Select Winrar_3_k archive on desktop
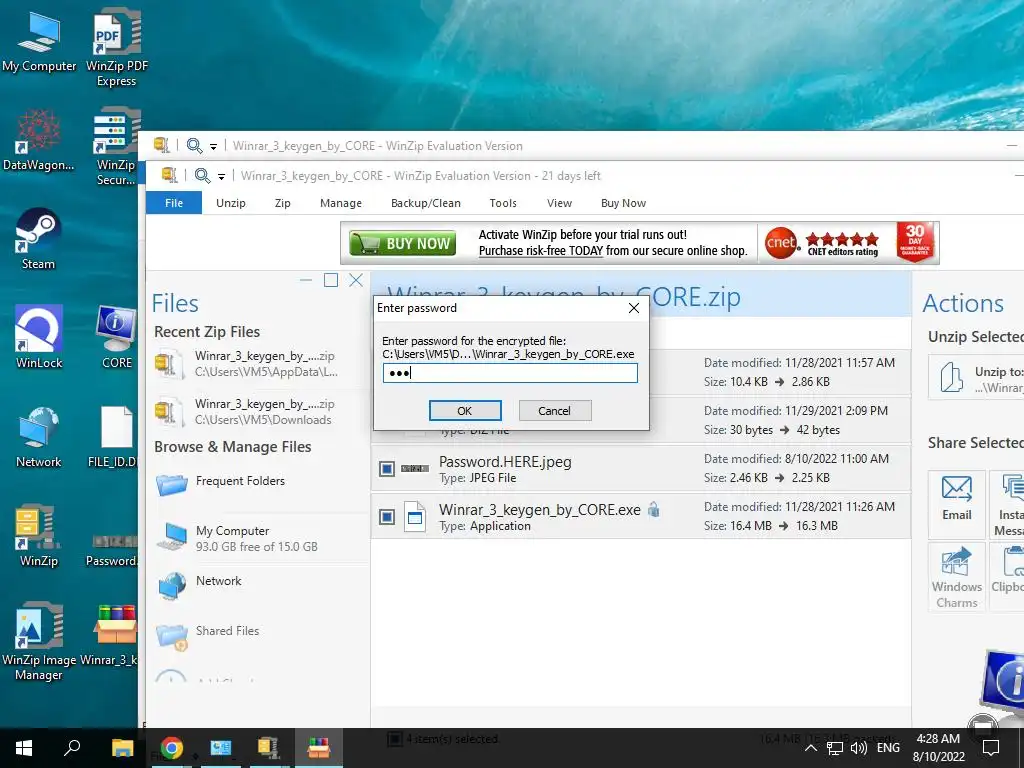This screenshot has height=768, width=1024. 111,635
